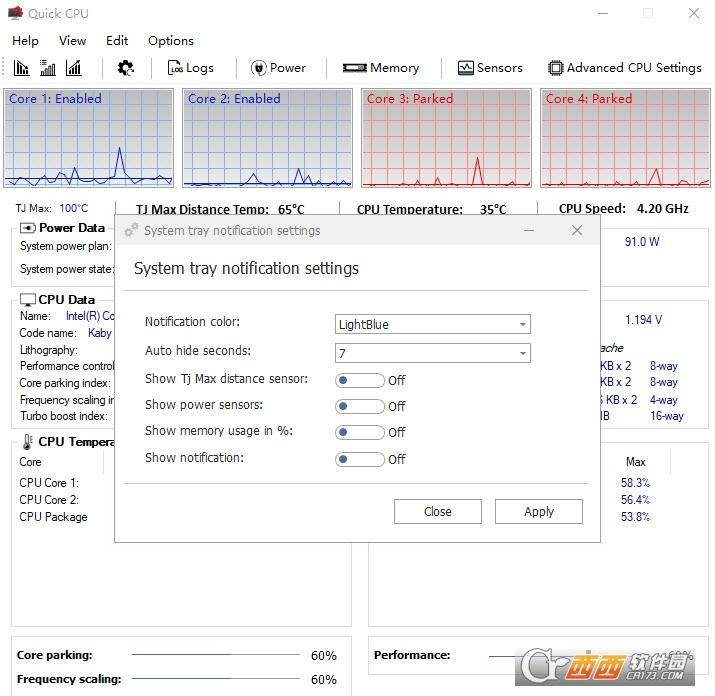This screenshot has height=696, width=715.
Task: Open the Sensors toolbar item
Action: click(x=490, y=68)
